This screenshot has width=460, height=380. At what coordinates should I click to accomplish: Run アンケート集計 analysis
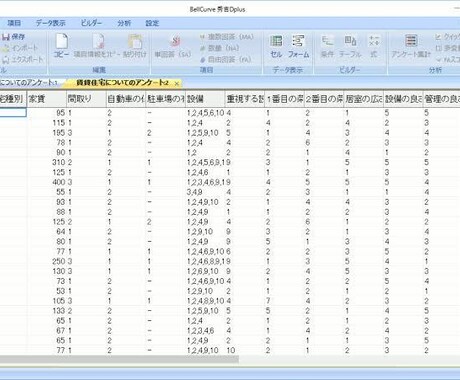pos(411,46)
